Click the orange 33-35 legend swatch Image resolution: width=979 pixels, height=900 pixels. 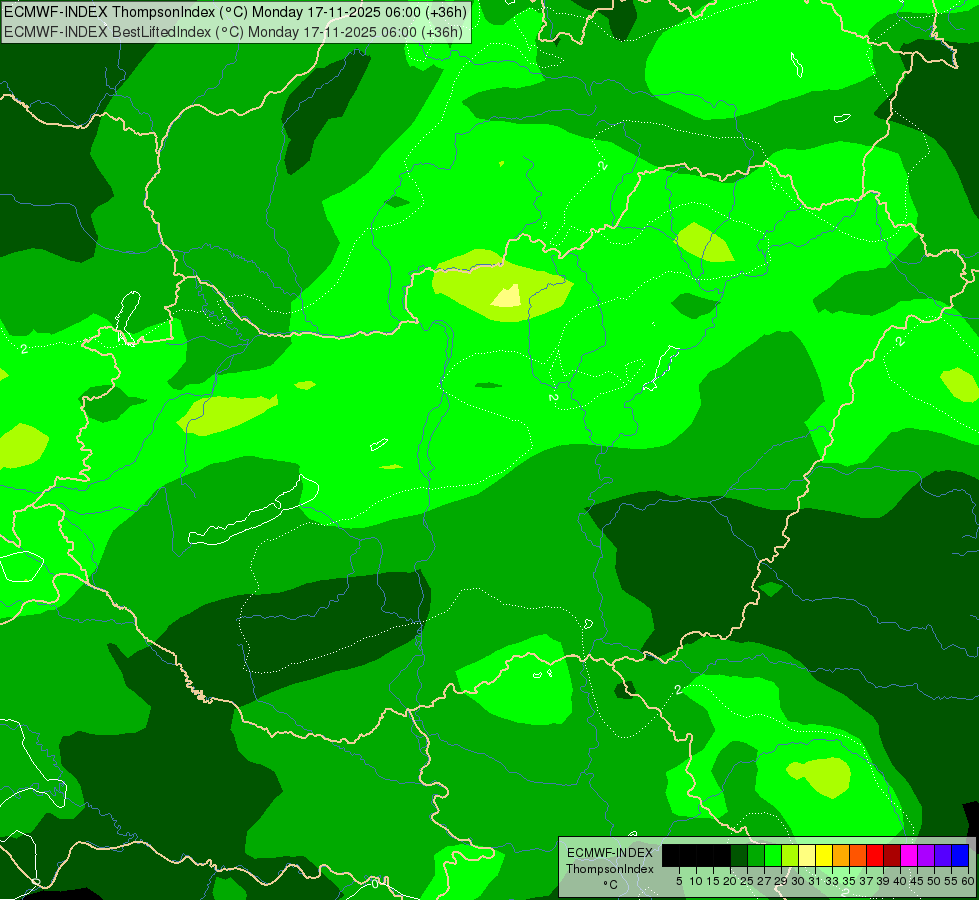(840, 856)
